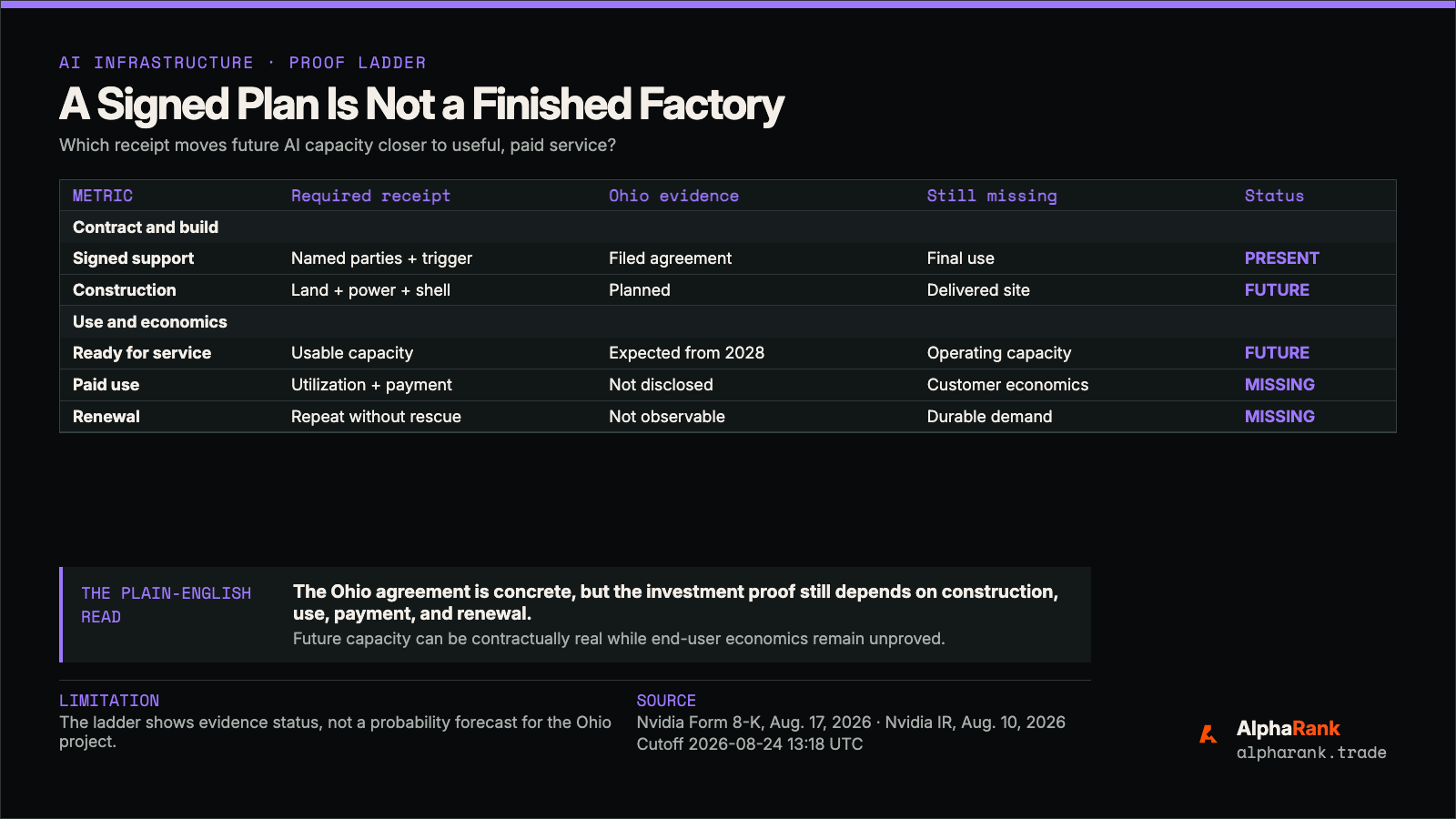Select the Required receipt column header
This screenshot has height=819, width=1456.
click(x=370, y=196)
